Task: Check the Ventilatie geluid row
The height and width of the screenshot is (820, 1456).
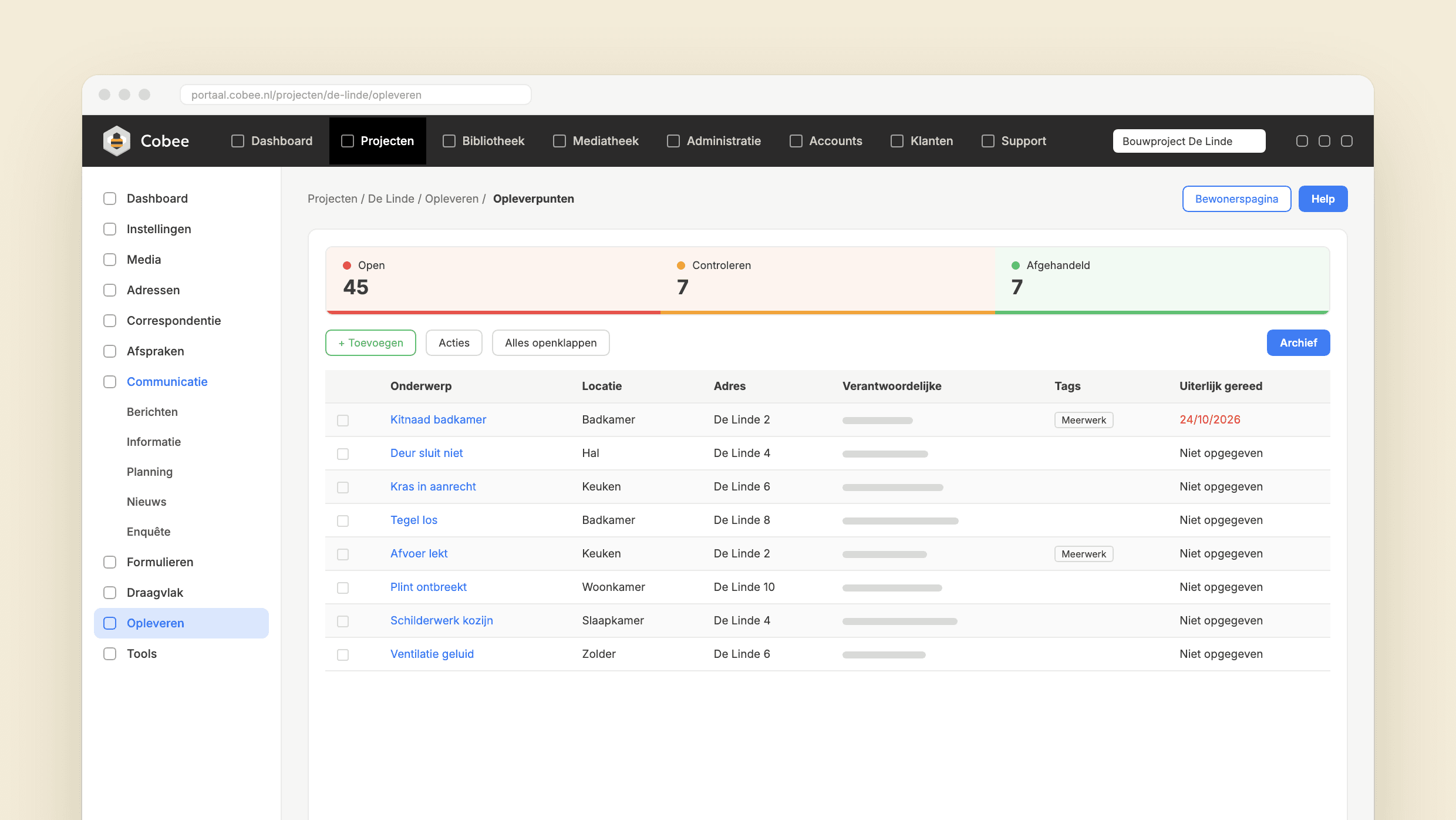Action: point(343,655)
